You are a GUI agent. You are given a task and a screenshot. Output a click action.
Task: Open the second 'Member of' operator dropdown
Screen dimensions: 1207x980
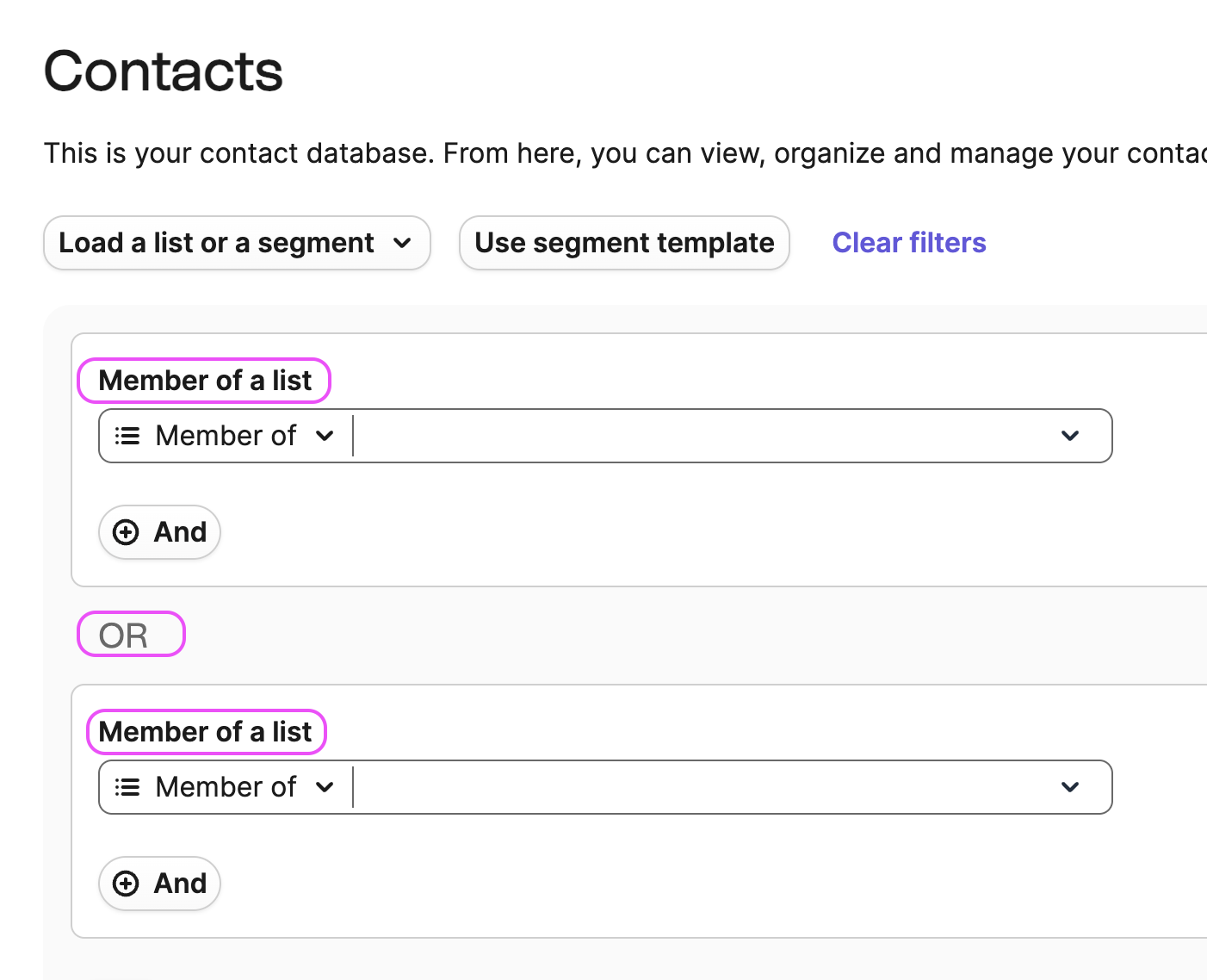(x=226, y=787)
